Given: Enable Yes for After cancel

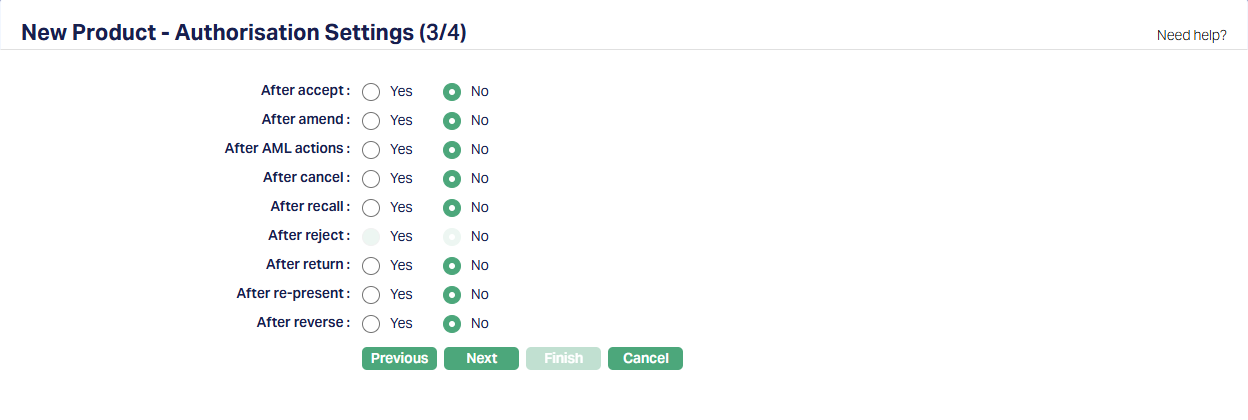Looking at the screenshot, I should tap(371, 179).
